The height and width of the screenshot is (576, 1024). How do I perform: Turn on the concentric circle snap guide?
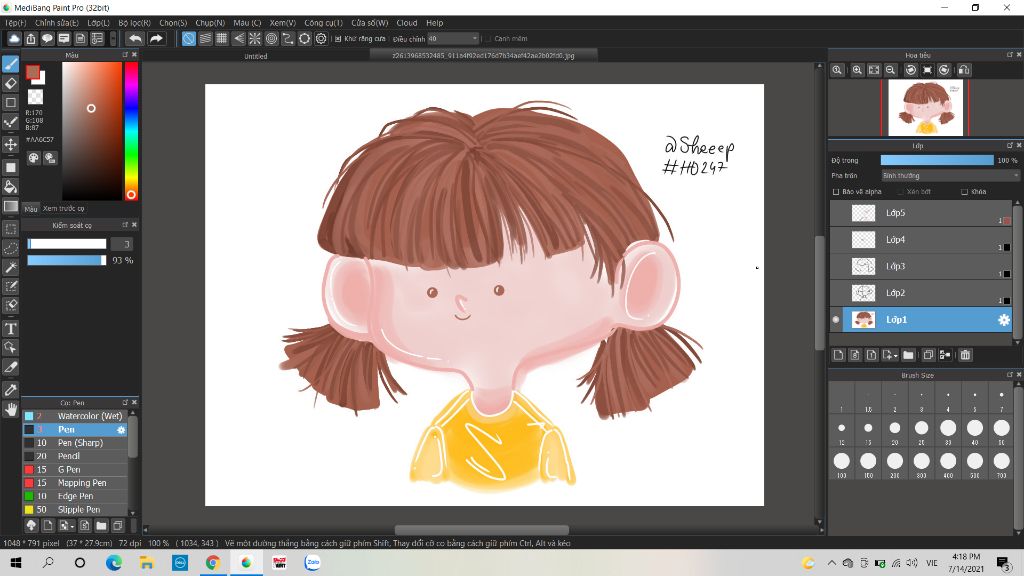(271, 39)
